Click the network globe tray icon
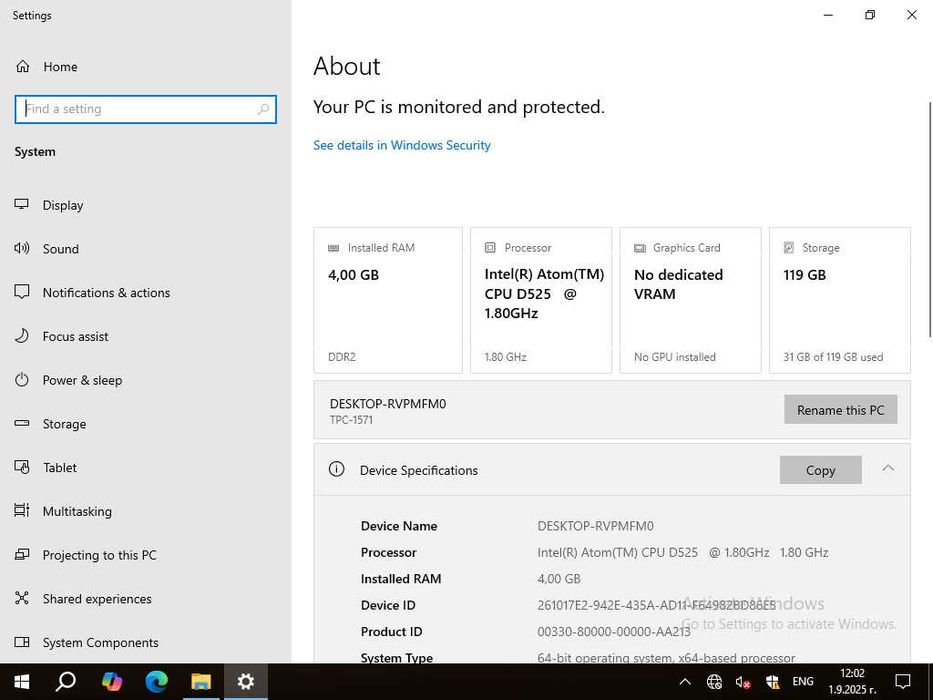Screen dimensions: 933x700 [x=715, y=682]
